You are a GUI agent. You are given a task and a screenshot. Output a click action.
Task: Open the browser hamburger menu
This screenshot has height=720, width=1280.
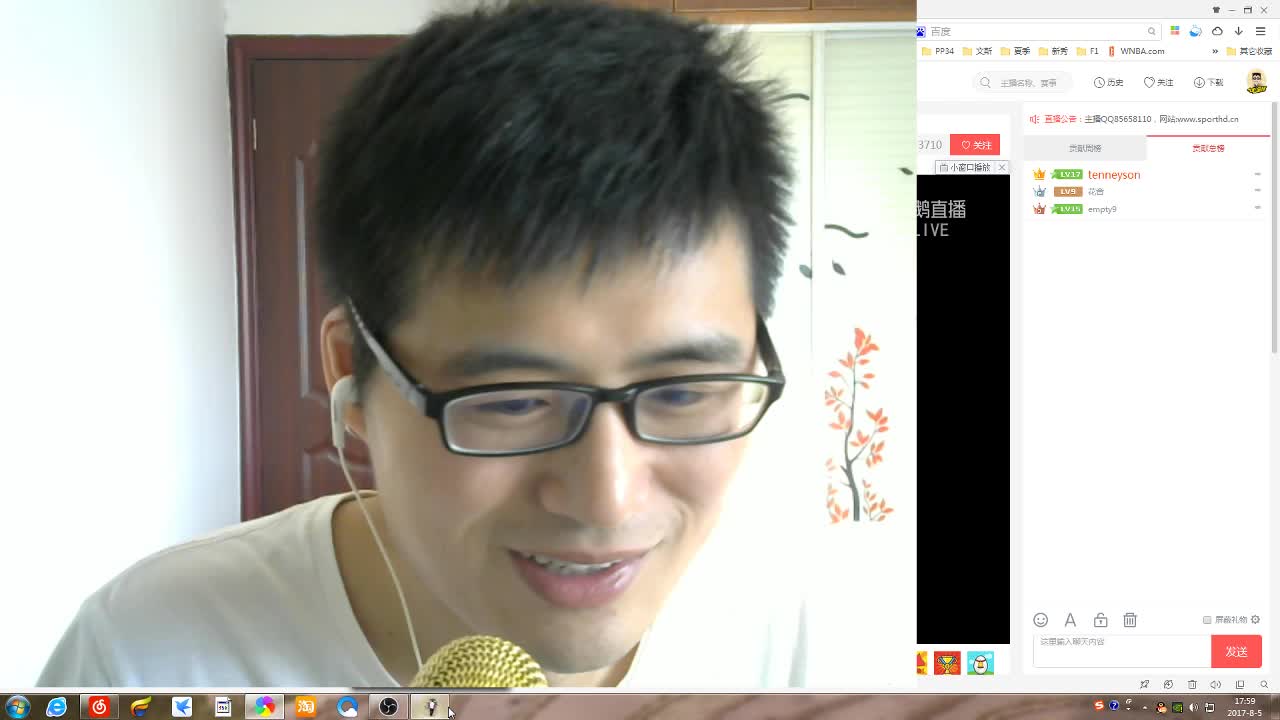tap(1260, 31)
